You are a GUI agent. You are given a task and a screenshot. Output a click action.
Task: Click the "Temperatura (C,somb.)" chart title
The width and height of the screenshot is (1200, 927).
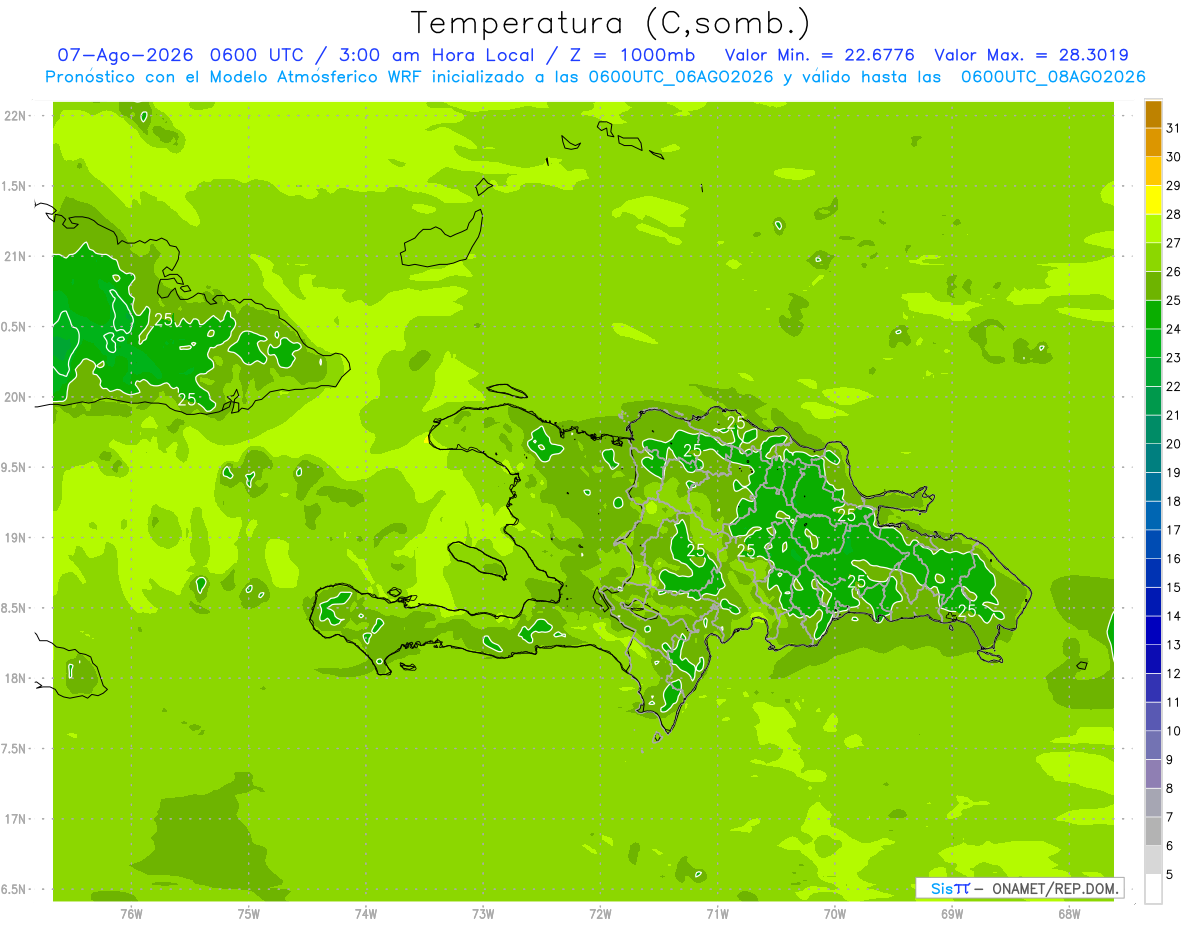tap(611, 24)
